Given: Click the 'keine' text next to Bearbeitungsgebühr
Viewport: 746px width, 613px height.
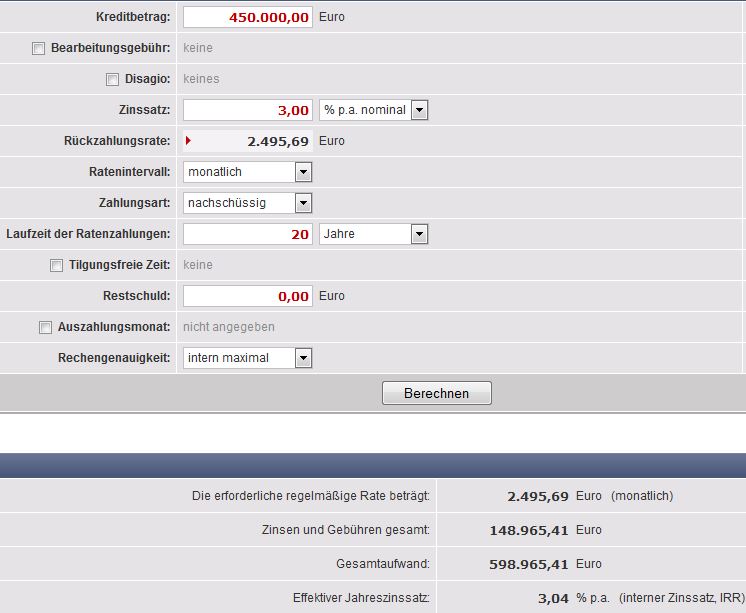Looking at the screenshot, I should [x=198, y=48].
